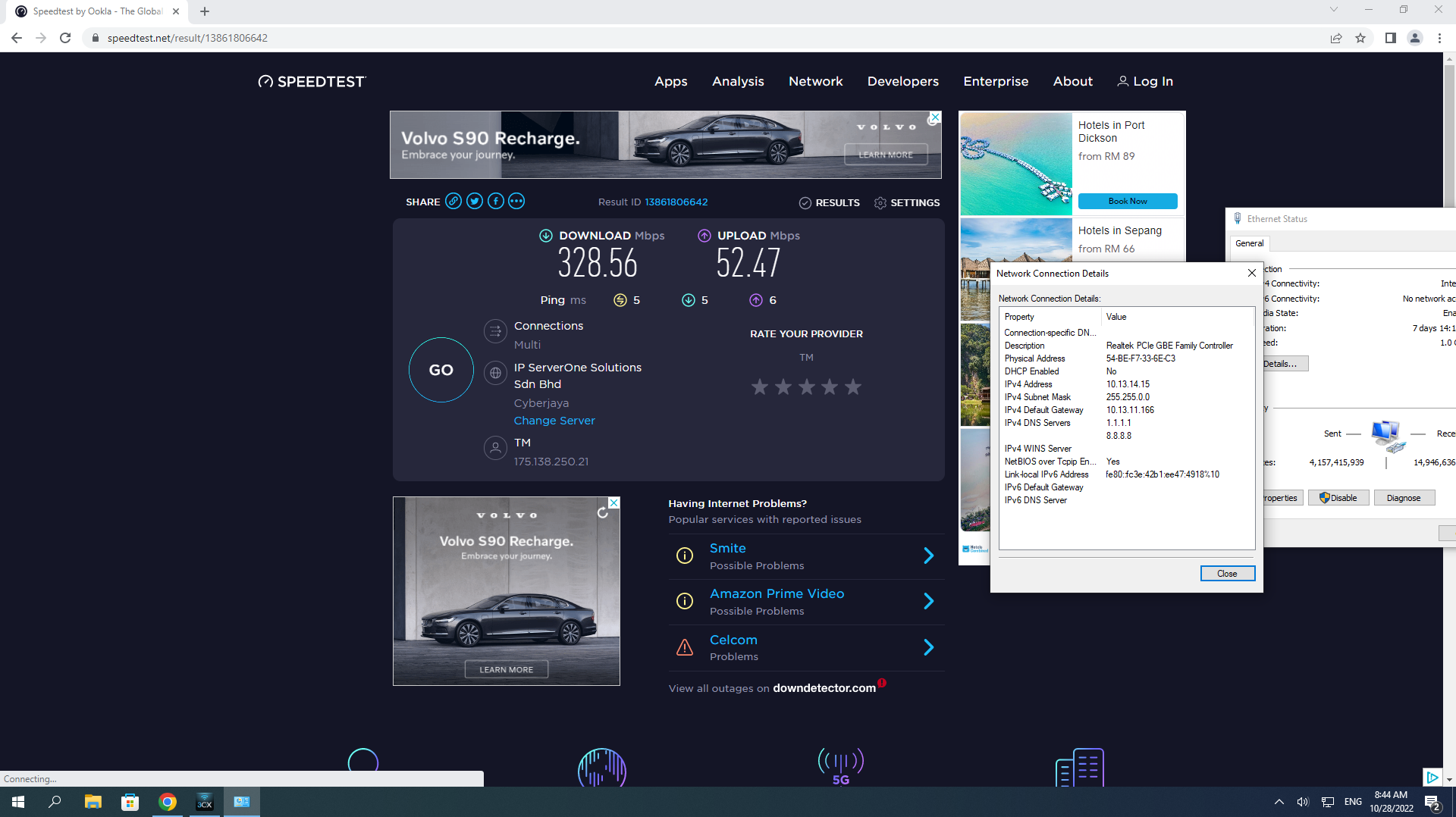Click Book Now hotel ad button
1456x817 pixels.
click(1128, 201)
